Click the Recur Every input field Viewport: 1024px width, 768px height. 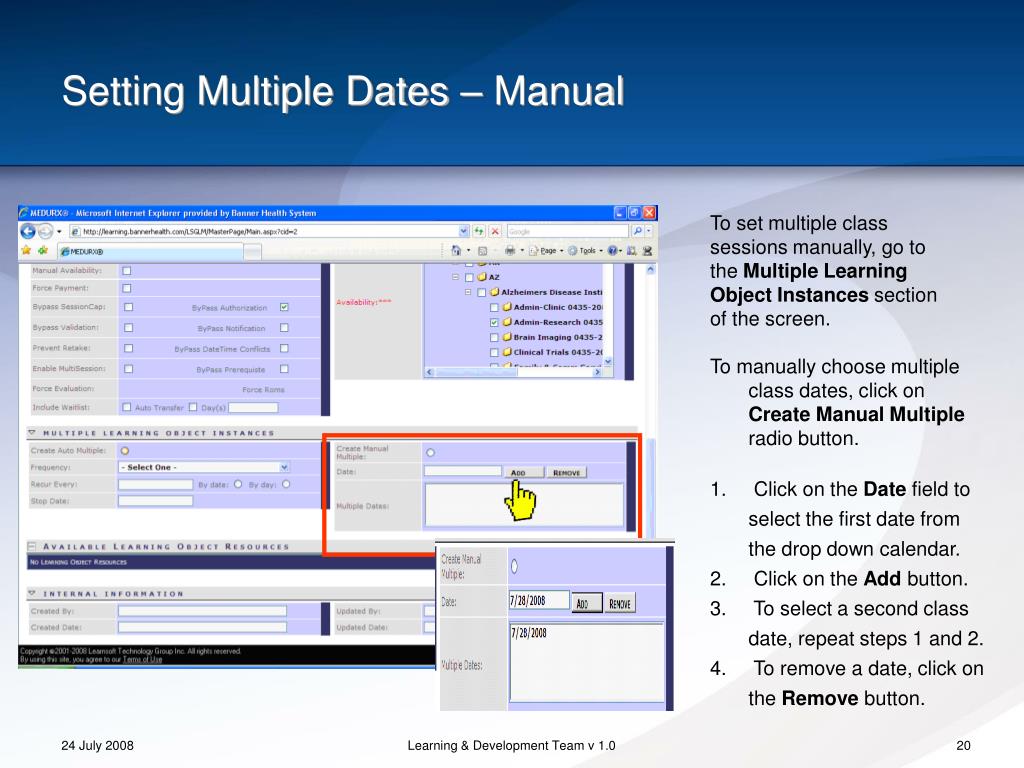155,484
